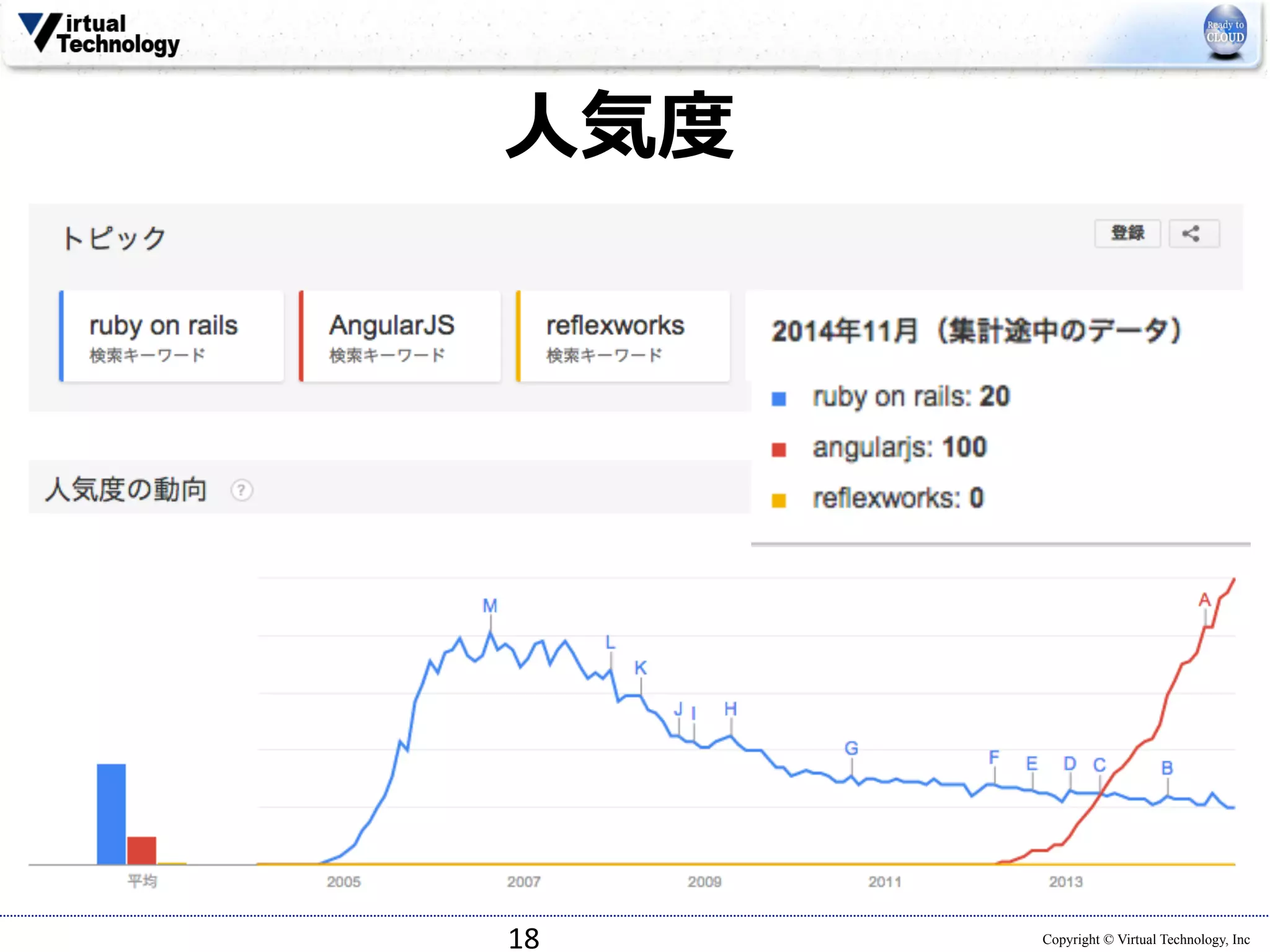Click timeline marker J on the chart

click(678, 709)
